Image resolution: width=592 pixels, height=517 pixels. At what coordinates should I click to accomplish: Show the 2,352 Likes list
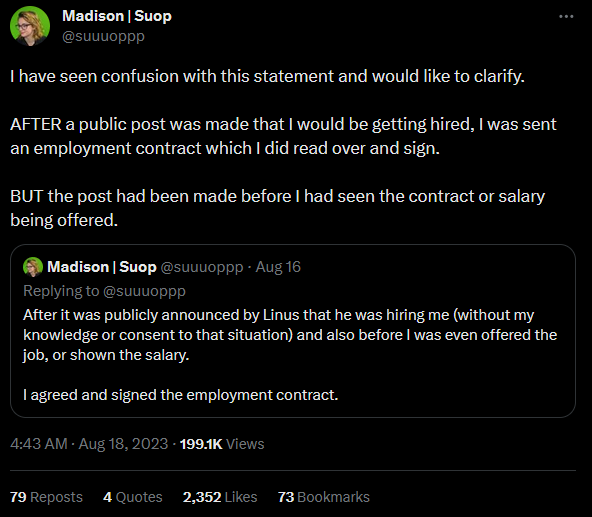(220, 497)
